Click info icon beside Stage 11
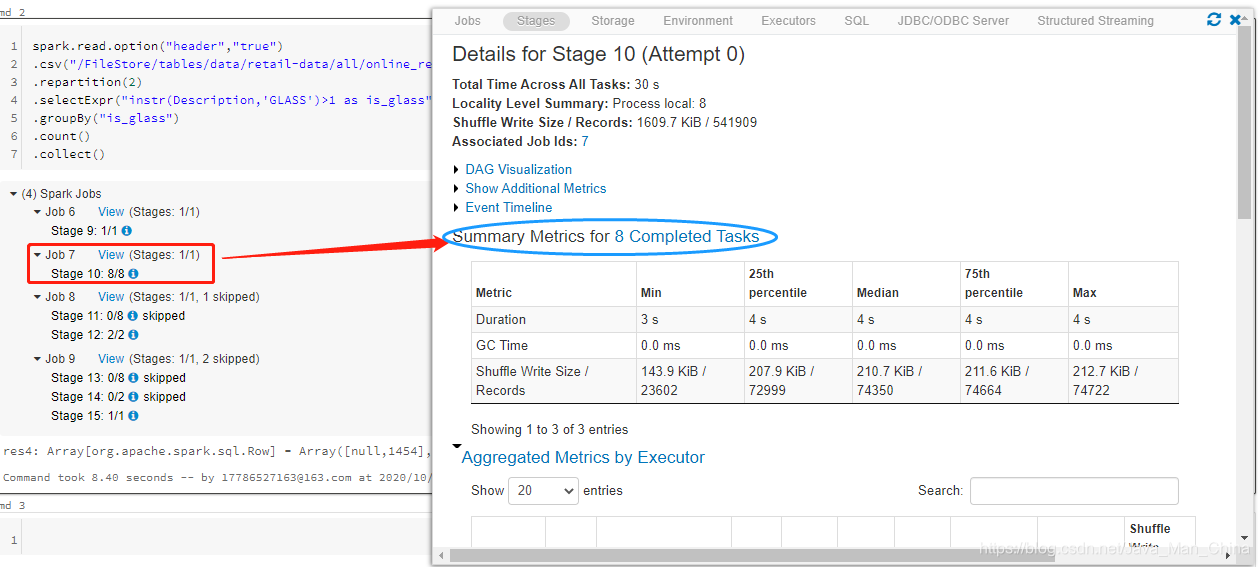This screenshot has height=567, width=1260. click(x=132, y=316)
